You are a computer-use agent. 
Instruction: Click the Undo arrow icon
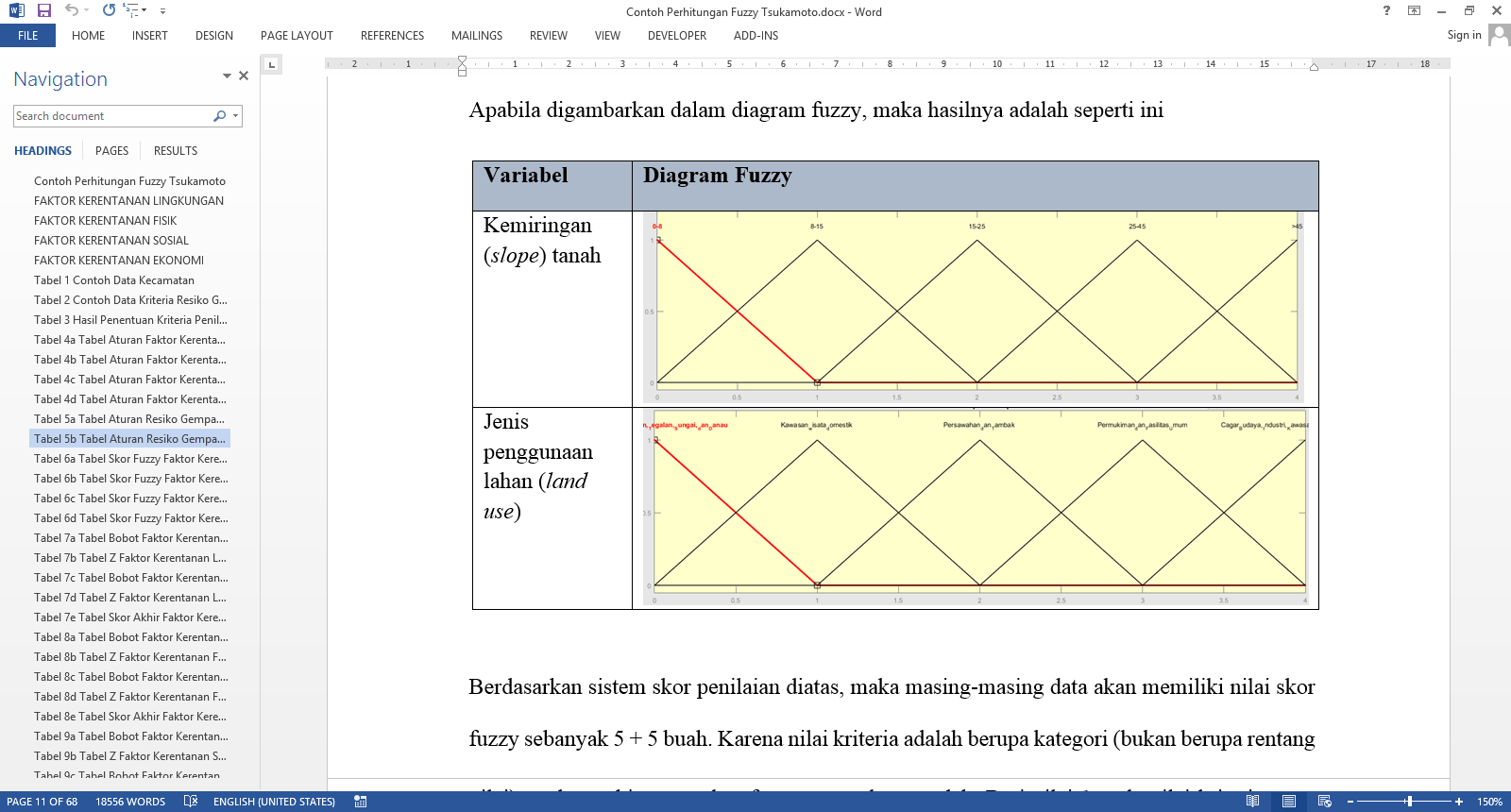tap(72, 10)
